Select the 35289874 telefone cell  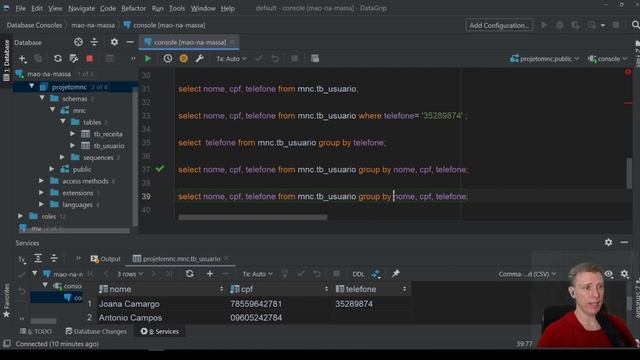pos(371,304)
